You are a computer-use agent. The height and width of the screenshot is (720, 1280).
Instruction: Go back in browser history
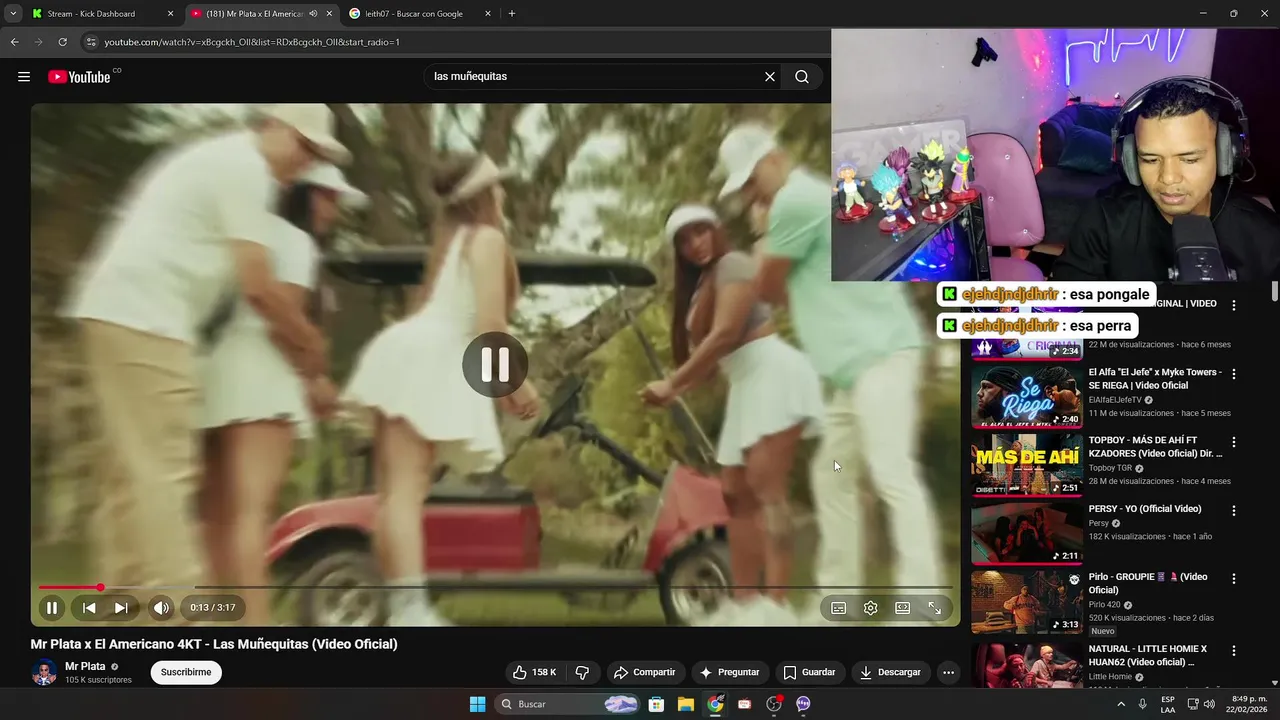point(14,42)
